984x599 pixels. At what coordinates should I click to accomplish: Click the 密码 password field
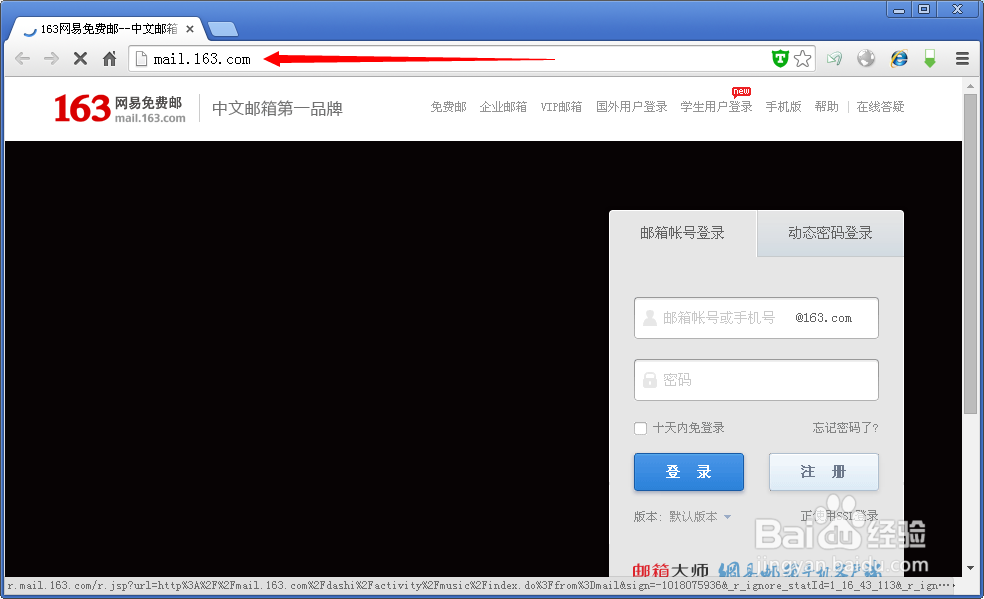756,380
